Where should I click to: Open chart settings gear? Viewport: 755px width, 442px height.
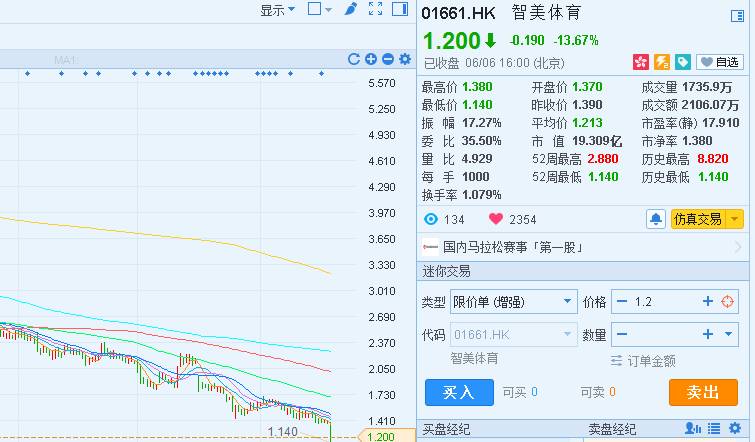tap(405, 60)
